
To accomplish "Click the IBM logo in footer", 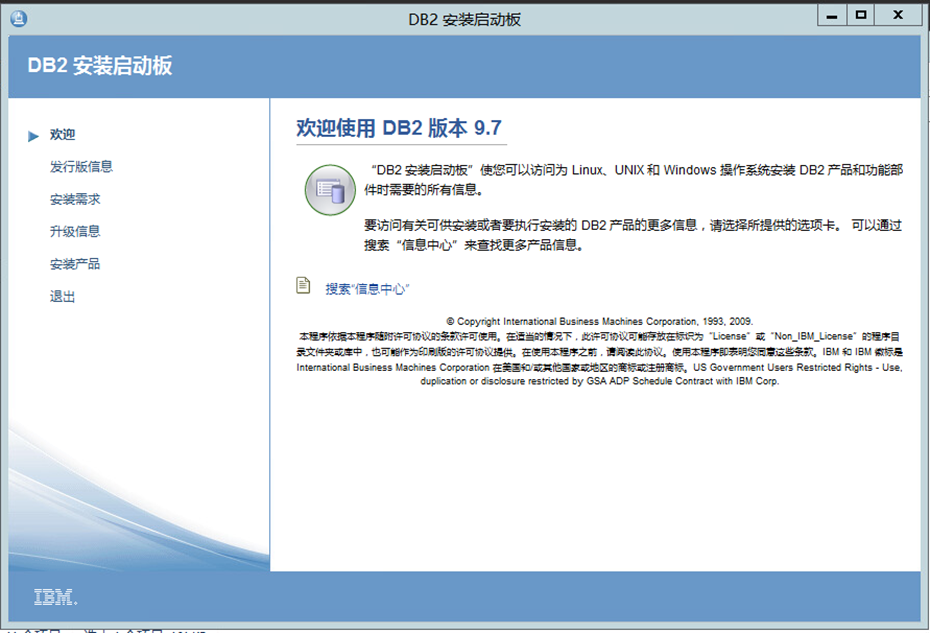I will coord(56,597).
